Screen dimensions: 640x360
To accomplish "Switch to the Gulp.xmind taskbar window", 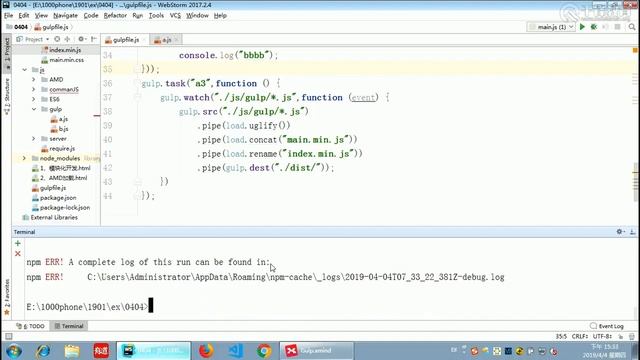I will point(316,351).
